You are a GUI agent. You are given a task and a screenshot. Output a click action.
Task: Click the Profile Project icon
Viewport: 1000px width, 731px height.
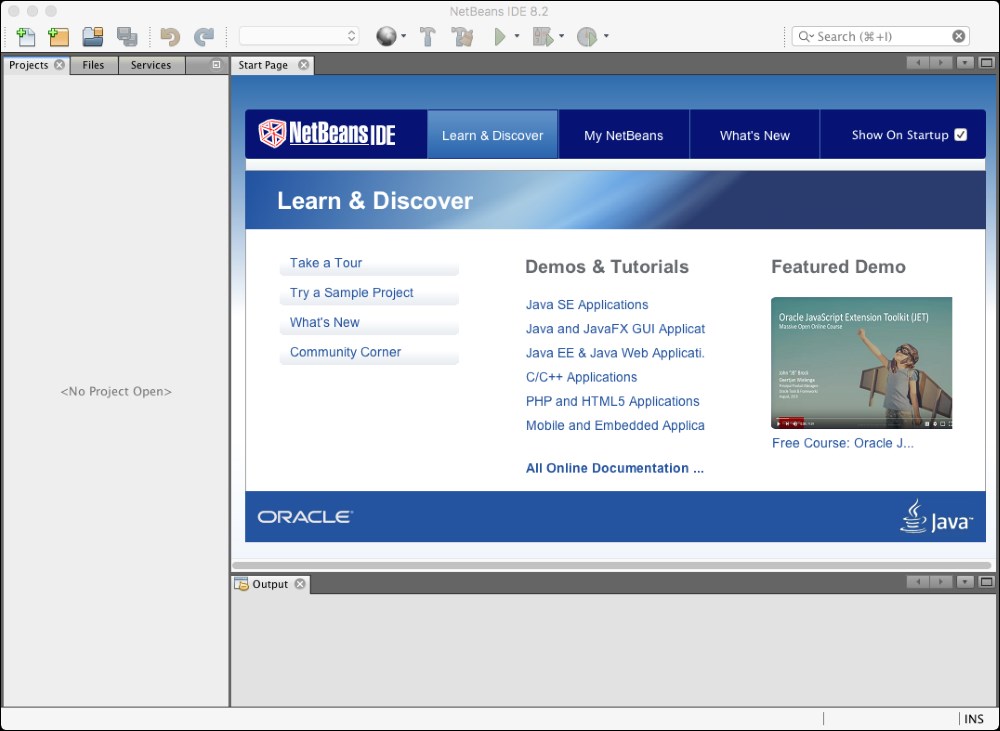click(x=587, y=37)
